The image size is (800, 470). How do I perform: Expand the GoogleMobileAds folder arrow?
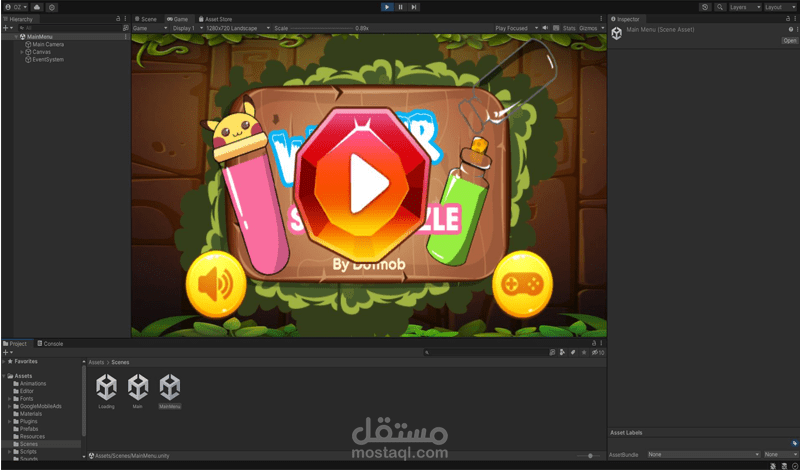[x=10, y=406]
